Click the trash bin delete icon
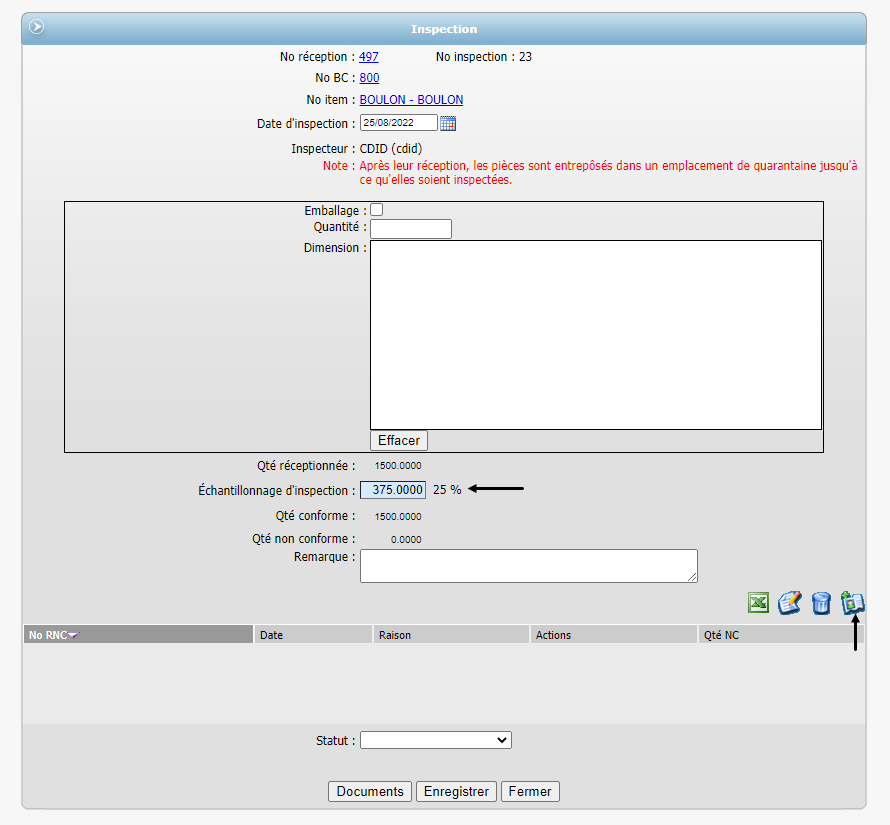This screenshot has height=825, width=890. pos(821,603)
